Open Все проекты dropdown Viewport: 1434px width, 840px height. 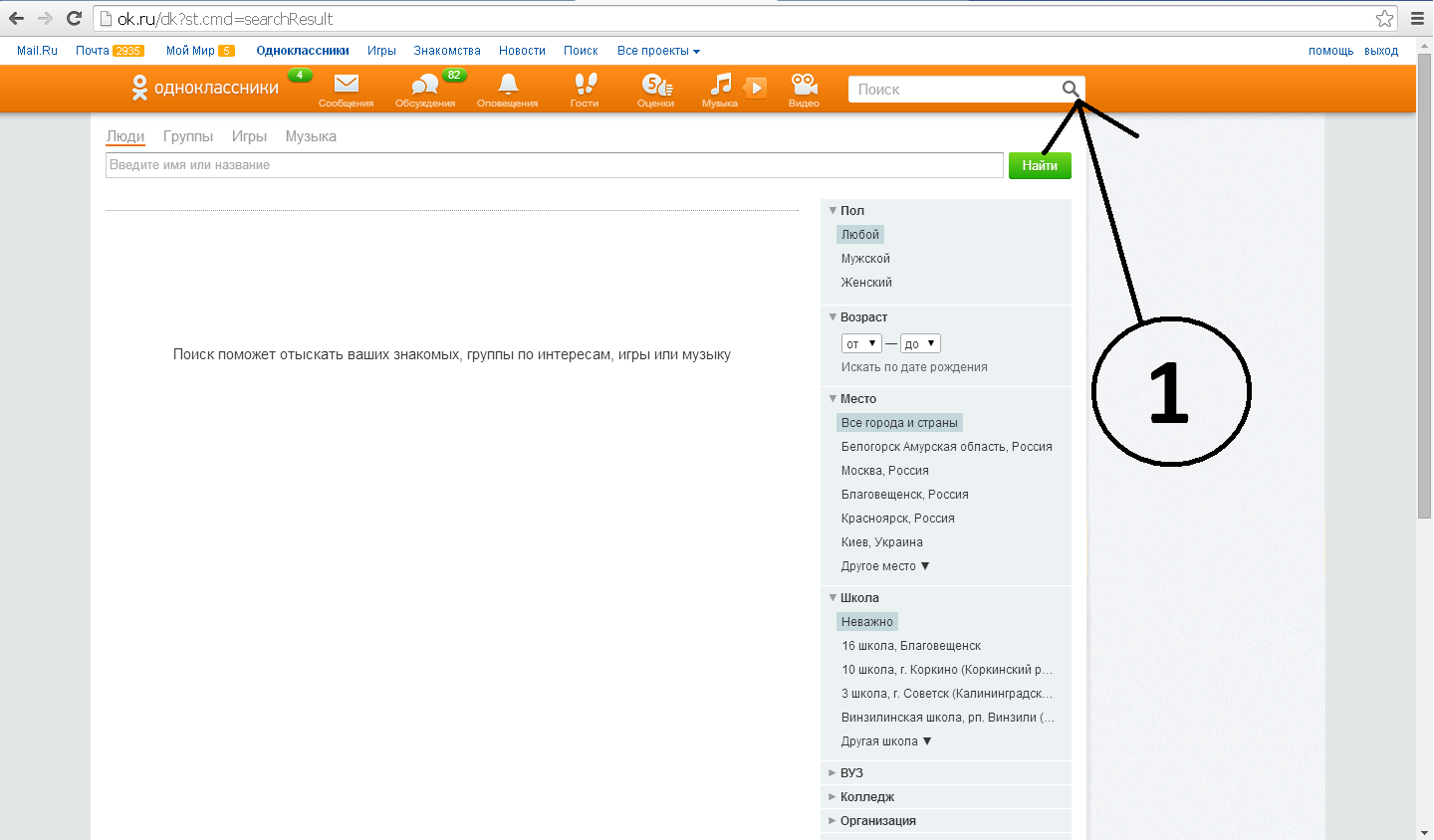[658, 51]
